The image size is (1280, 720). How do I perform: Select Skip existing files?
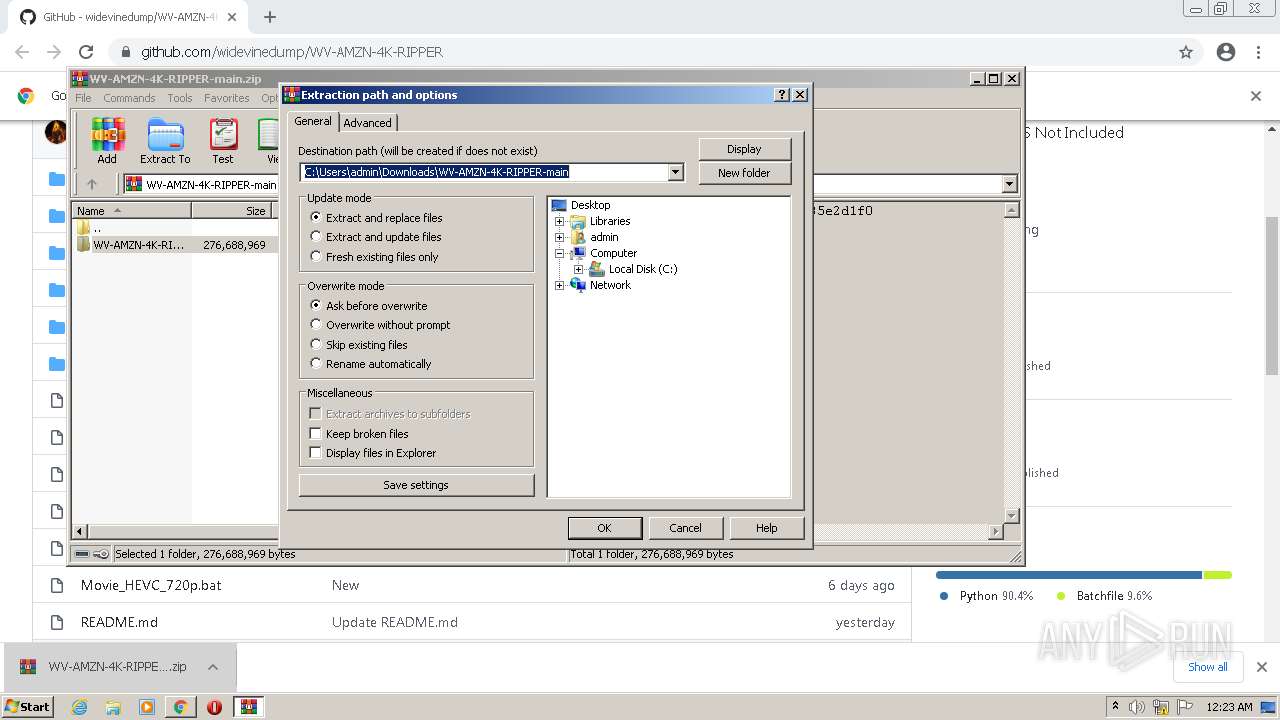[359, 345]
